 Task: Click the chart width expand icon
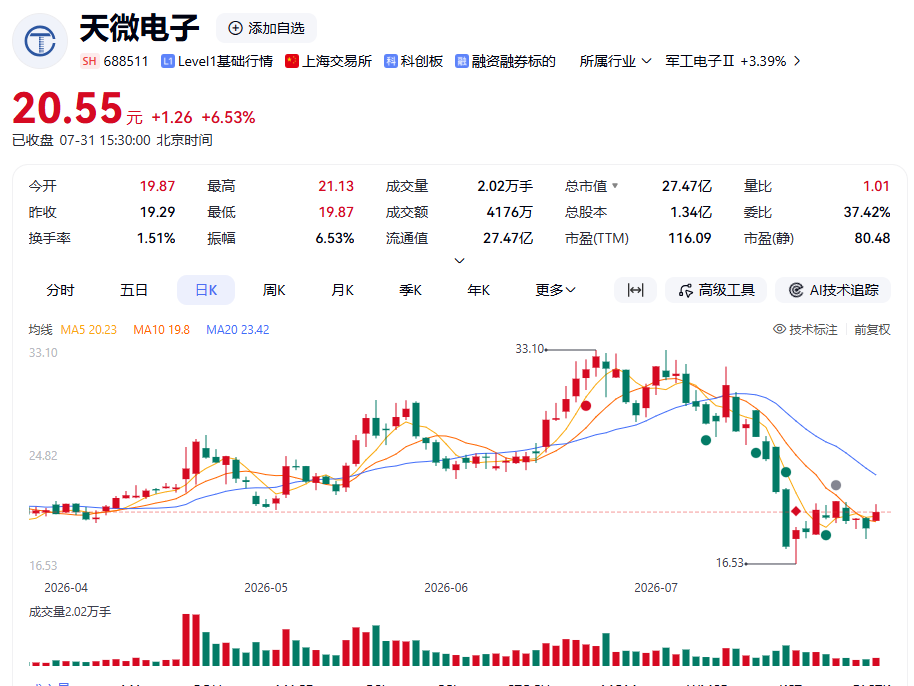pos(635,290)
